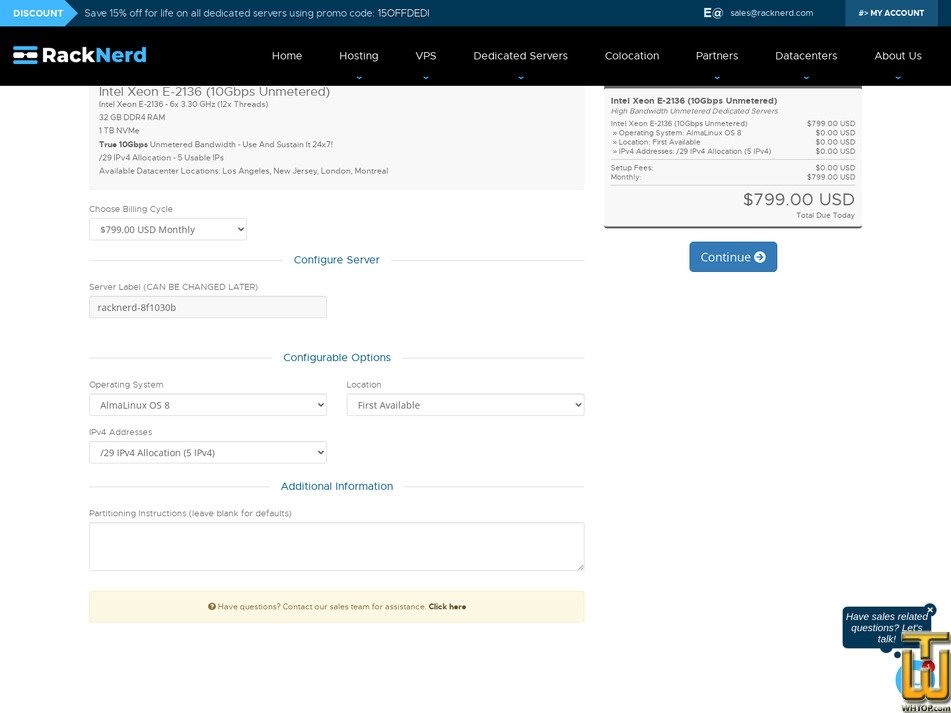Click the Continue button
Image resolution: width=951 pixels, height=713 pixels.
pos(733,257)
